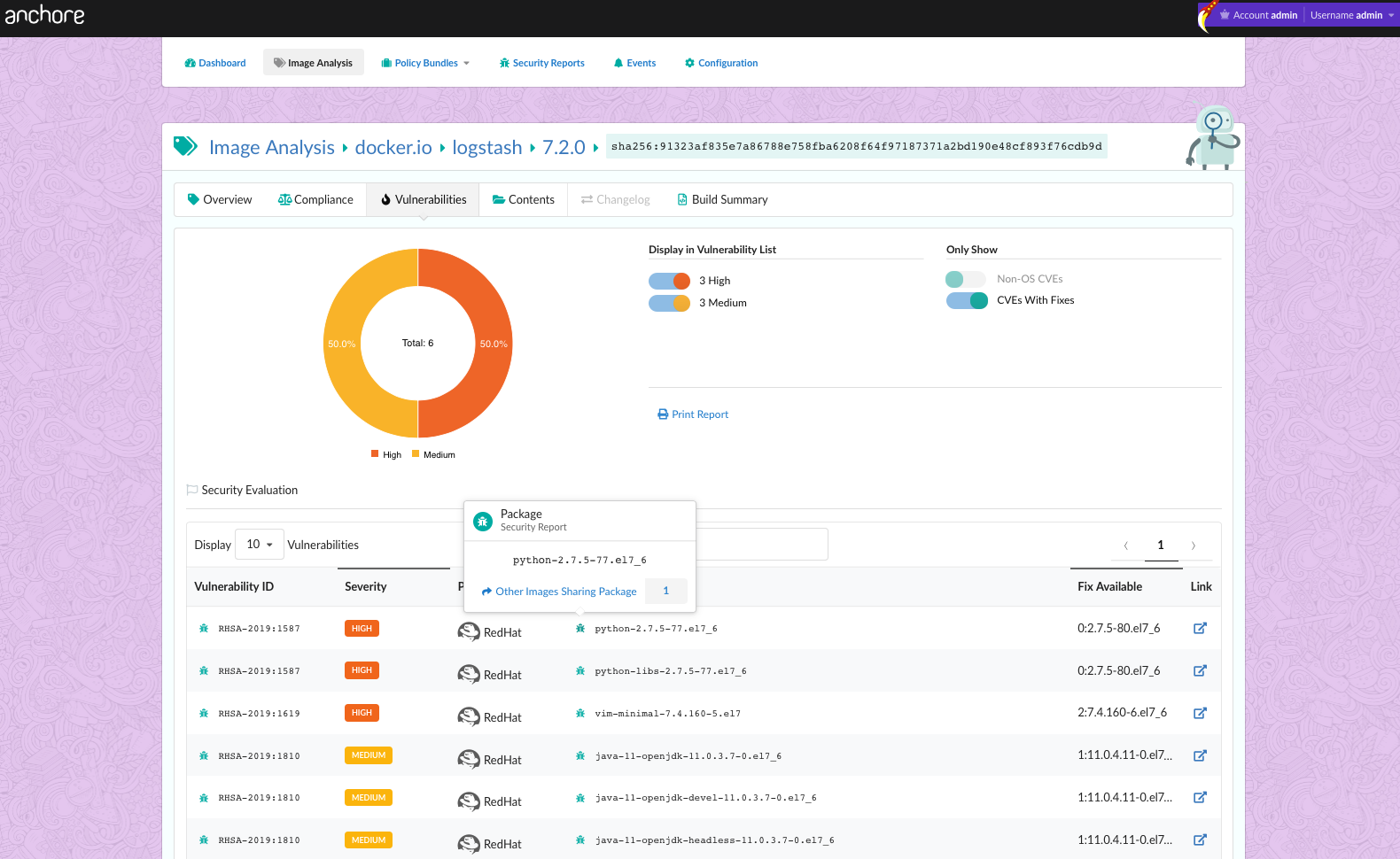Click fix version 2:7.4.160-6.el7_6
This screenshot has width=1400, height=859.
click(1122, 713)
